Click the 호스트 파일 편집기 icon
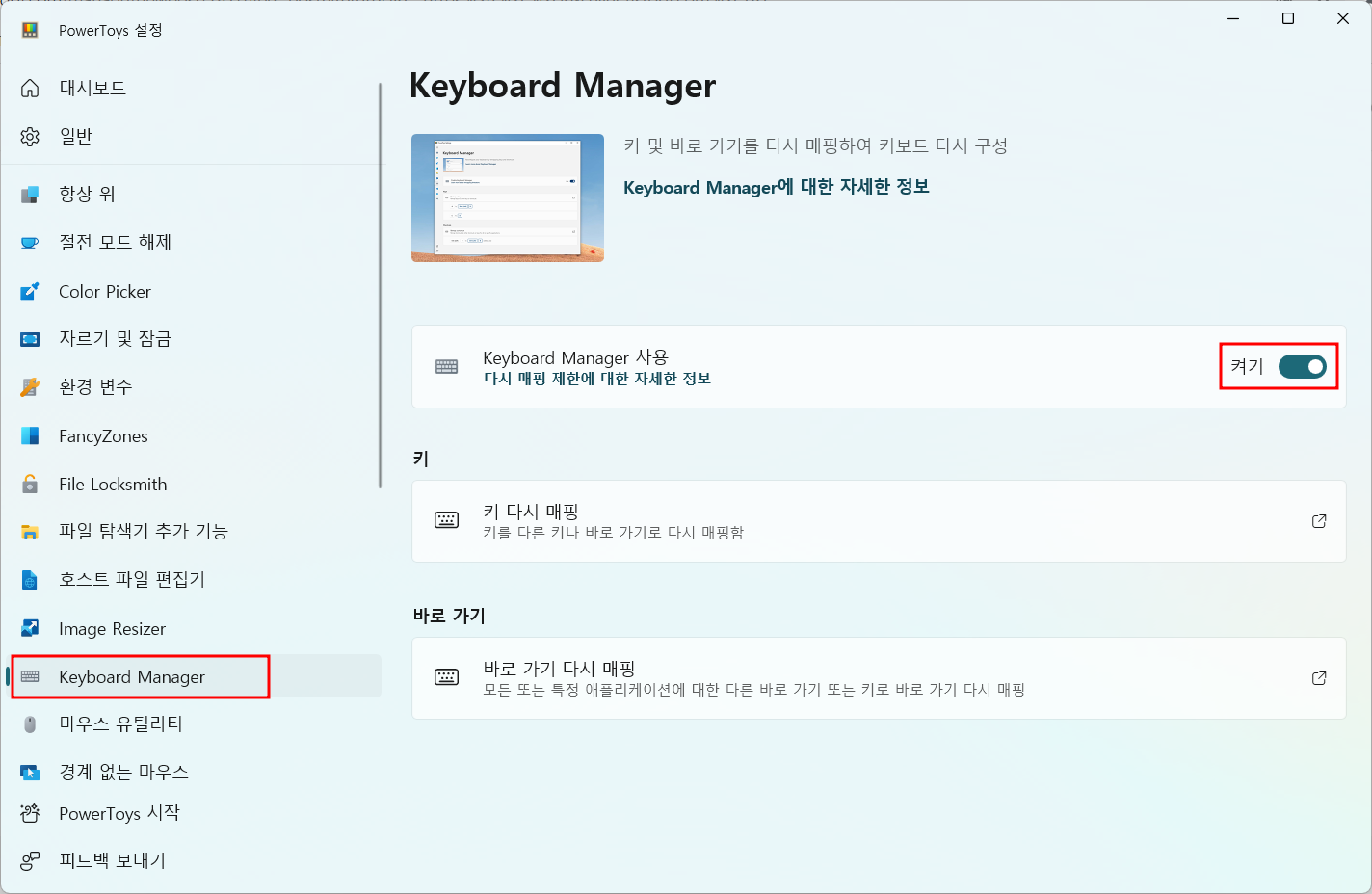This screenshot has width=1372, height=894. [x=30, y=580]
